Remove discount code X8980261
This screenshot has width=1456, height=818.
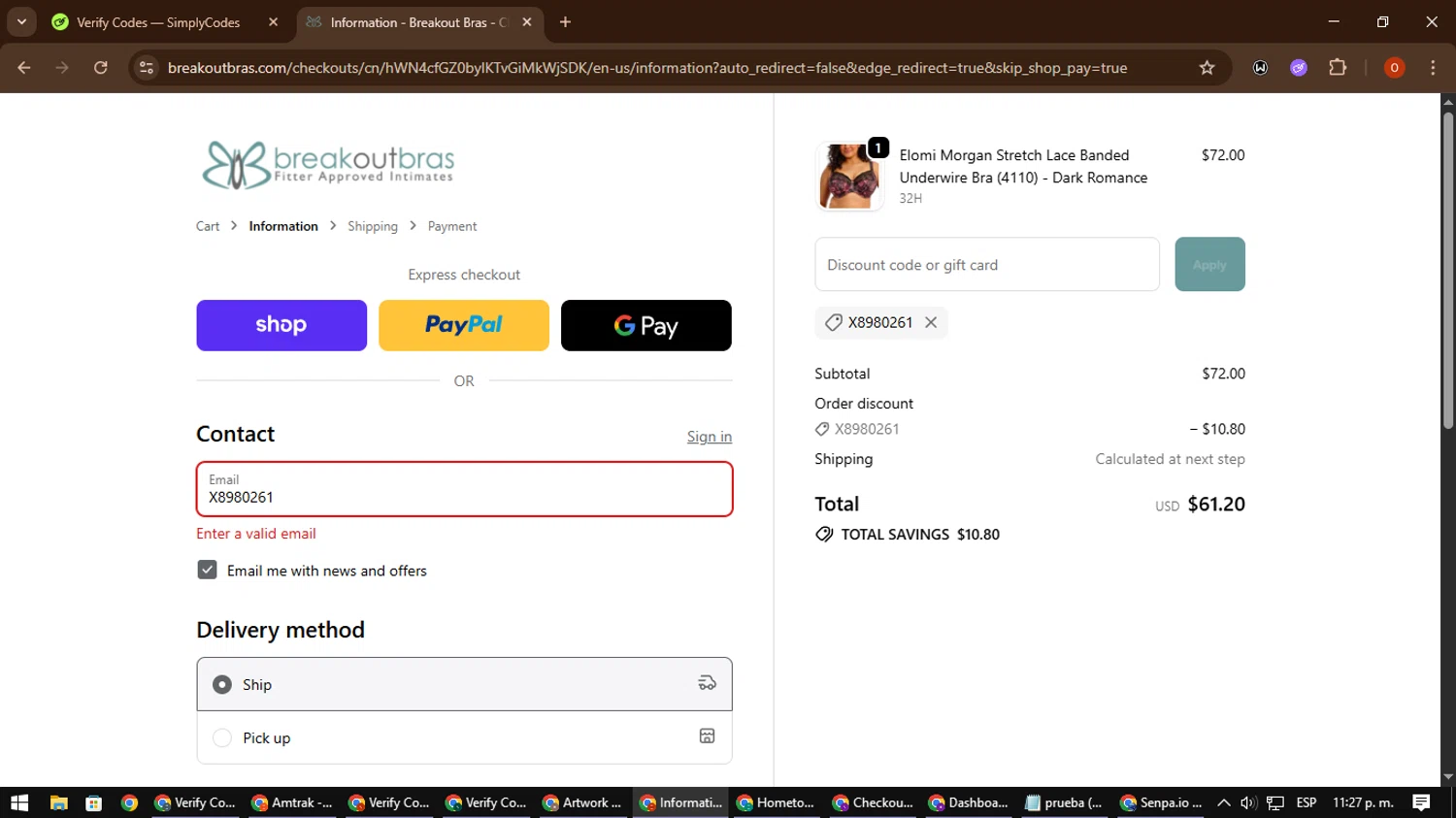click(x=931, y=322)
